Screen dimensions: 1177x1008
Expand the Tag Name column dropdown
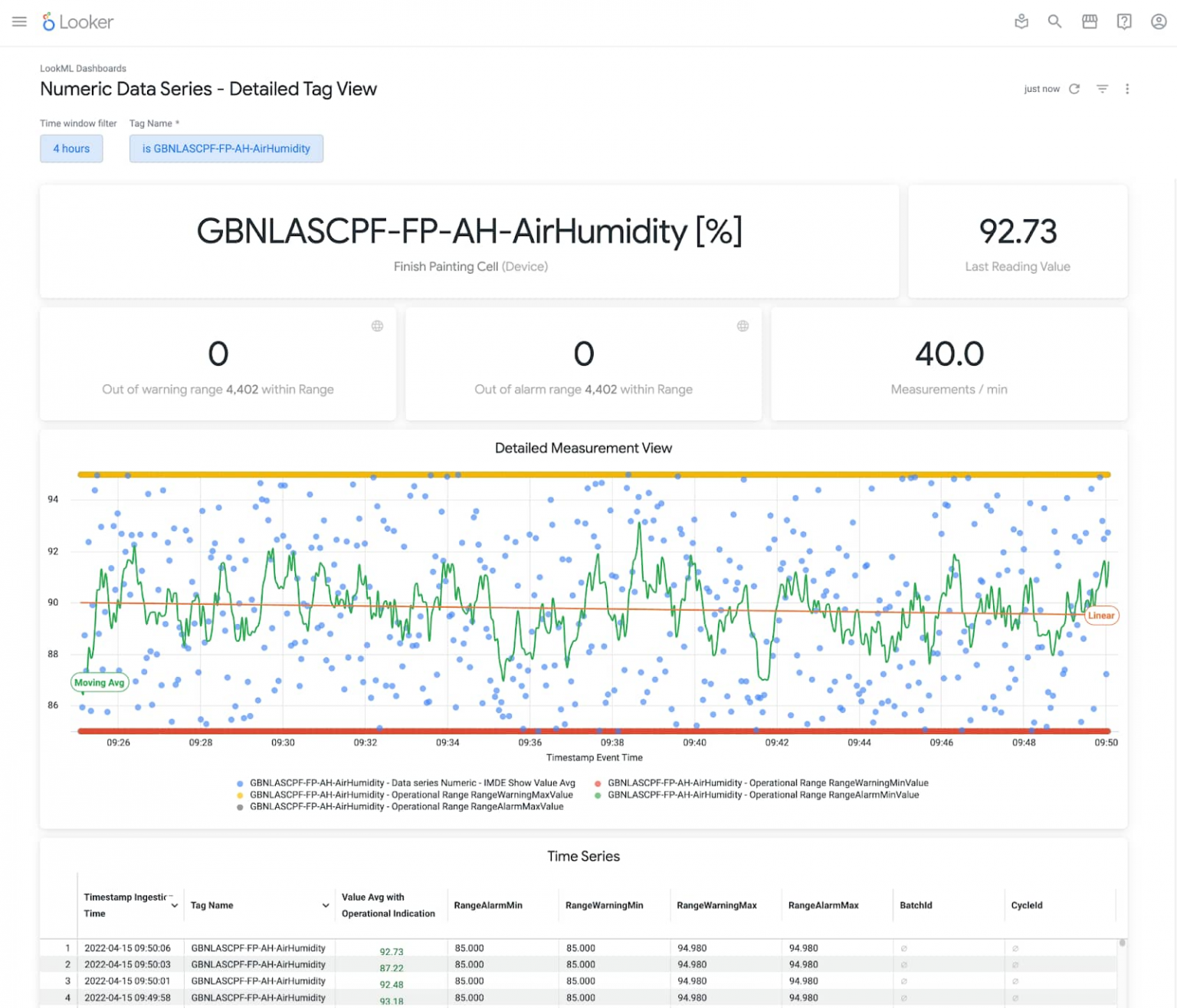click(326, 905)
